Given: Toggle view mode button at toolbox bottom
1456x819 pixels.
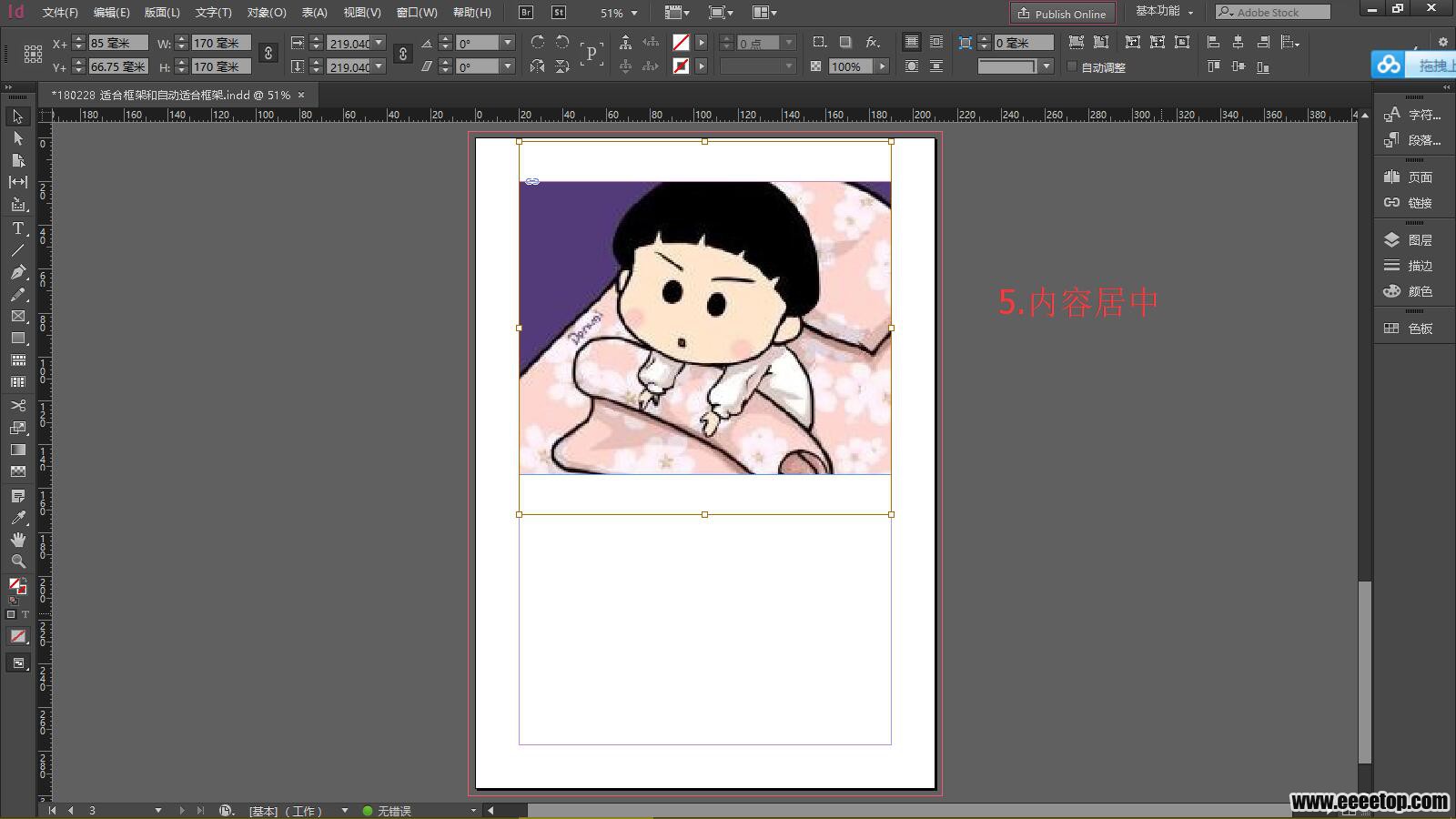Looking at the screenshot, I should coord(17,663).
